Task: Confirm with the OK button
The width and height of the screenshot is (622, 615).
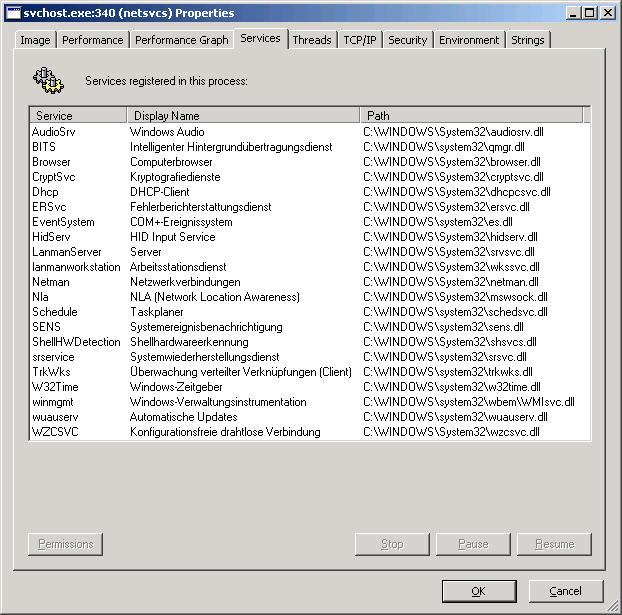Action: point(479,591)
